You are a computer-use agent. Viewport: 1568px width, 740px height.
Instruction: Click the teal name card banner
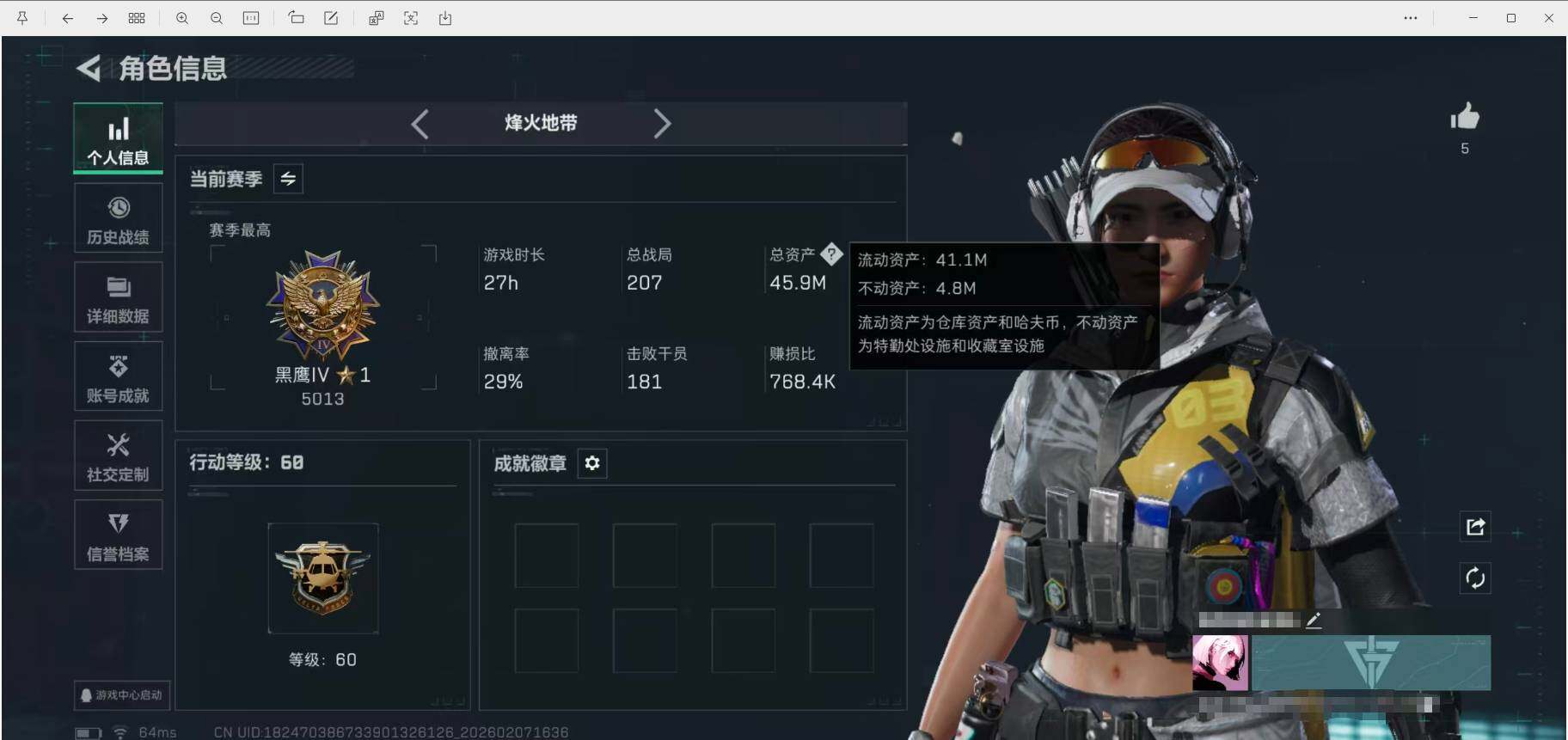[x=1371, y=663]
